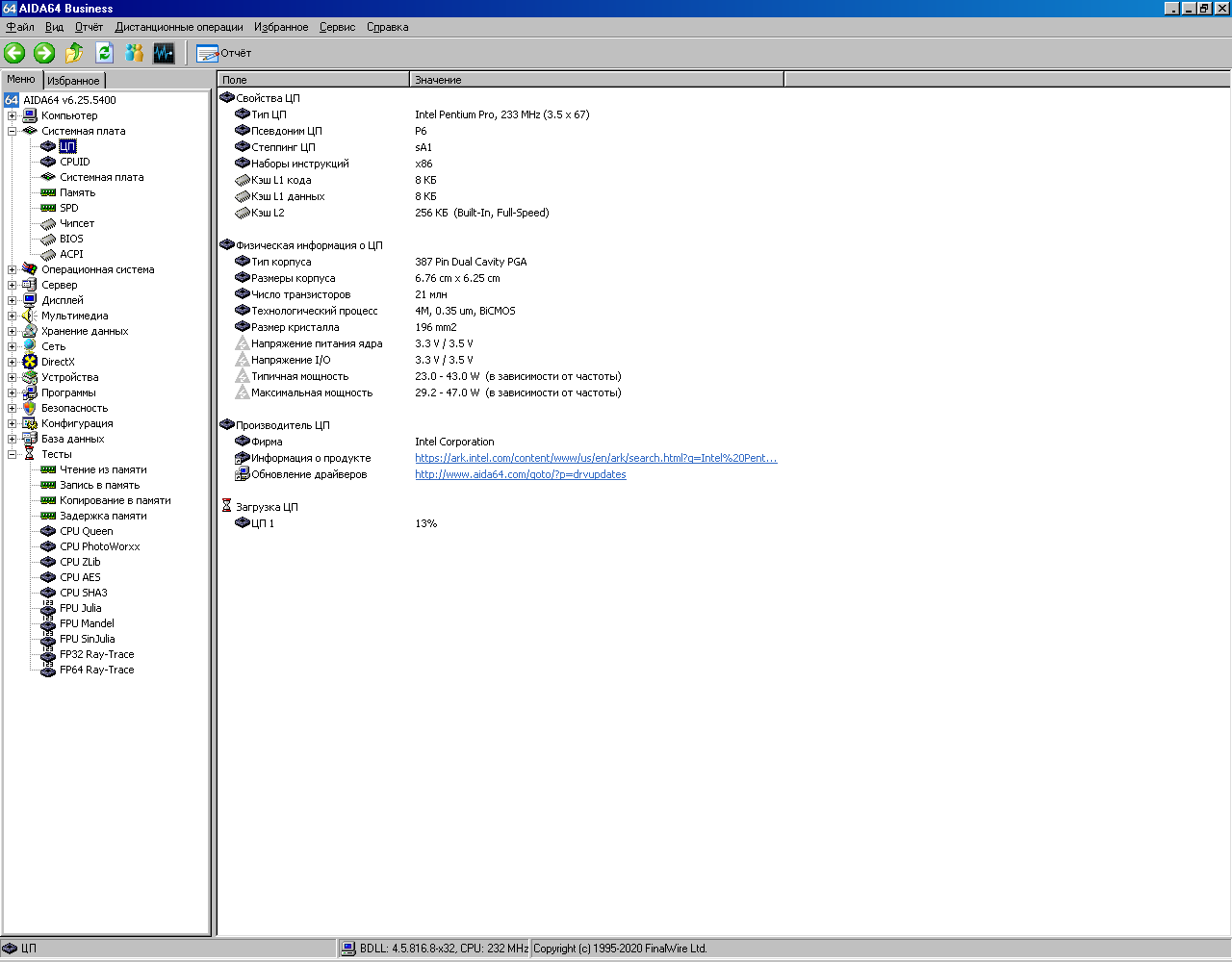
Task: Select Задержка памяти test
Action: tap(103, 516)
